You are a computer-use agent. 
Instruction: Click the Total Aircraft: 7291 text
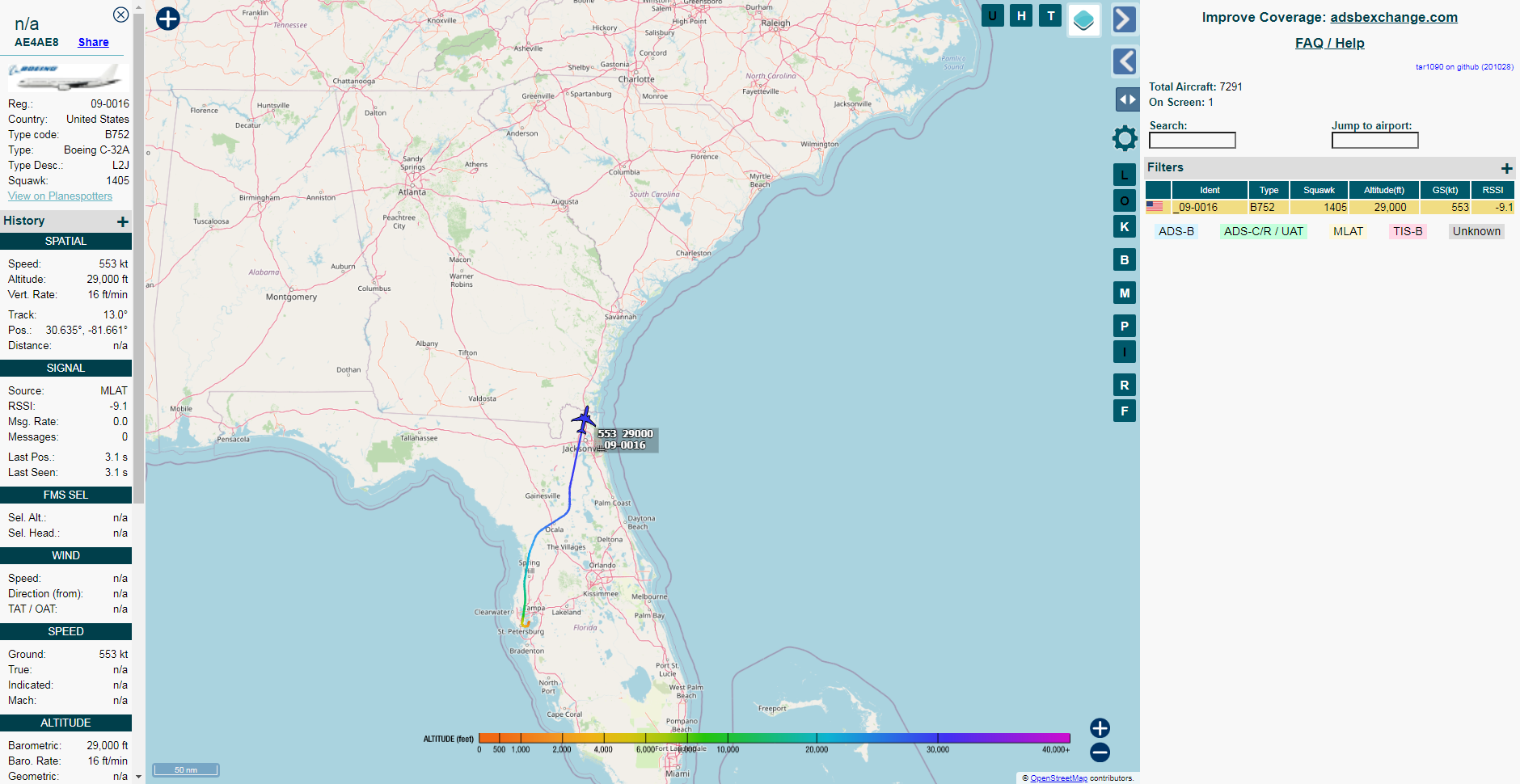click(1196, 86)
